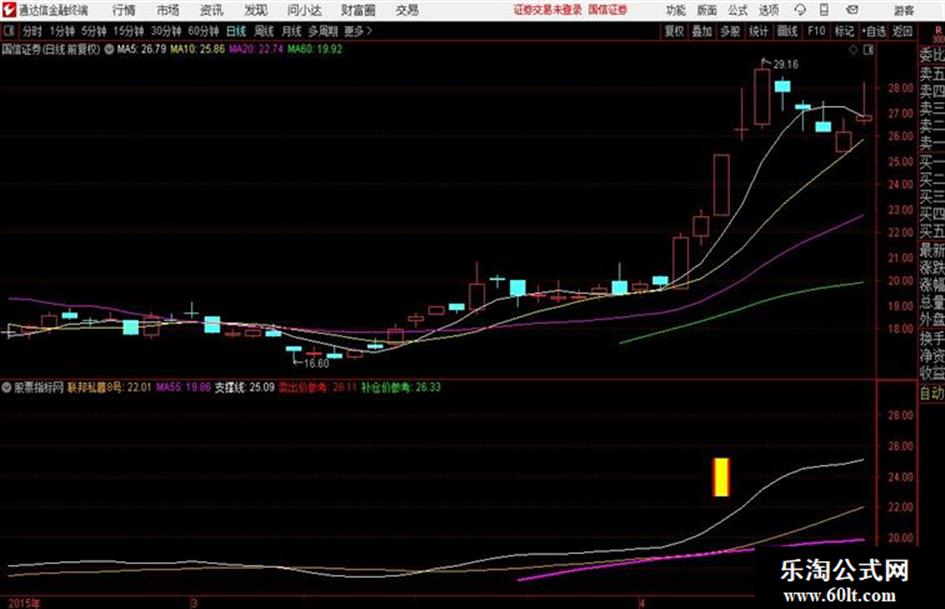Open the 问小达 menu
Image resolution: width=945 pixels, height=609 pixels.
pyautogui.click(x=304, y=10)
